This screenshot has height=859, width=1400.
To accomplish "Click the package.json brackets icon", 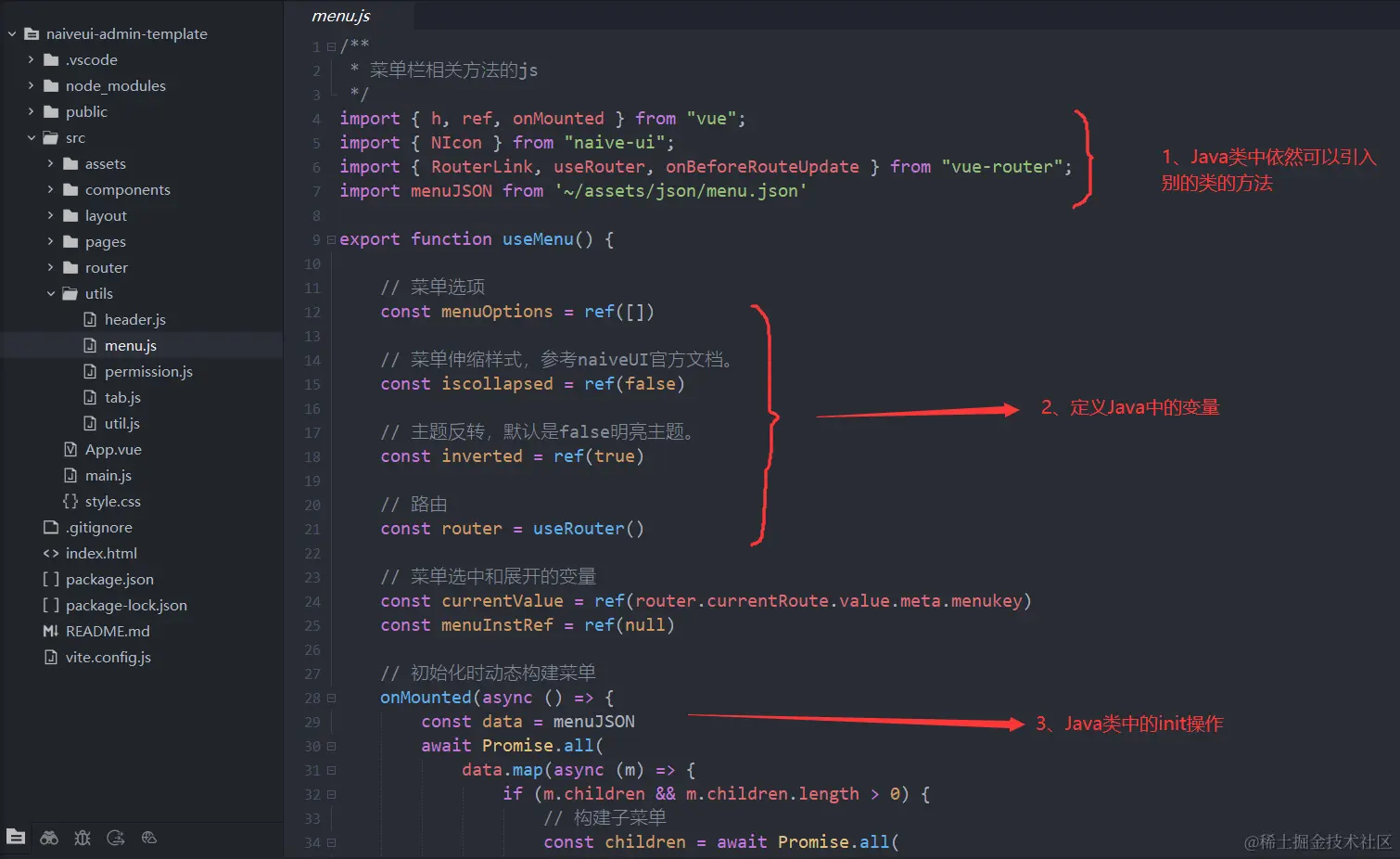I will pyautogui.click(x=51, y=579).
